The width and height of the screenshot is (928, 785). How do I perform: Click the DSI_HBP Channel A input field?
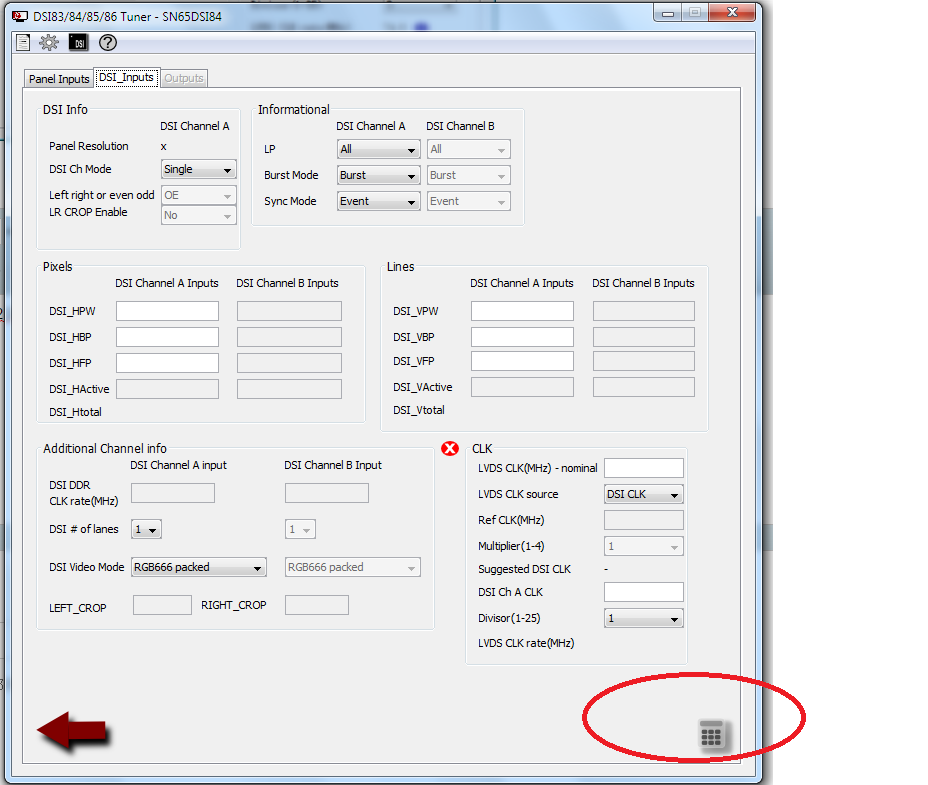[167, 337]
